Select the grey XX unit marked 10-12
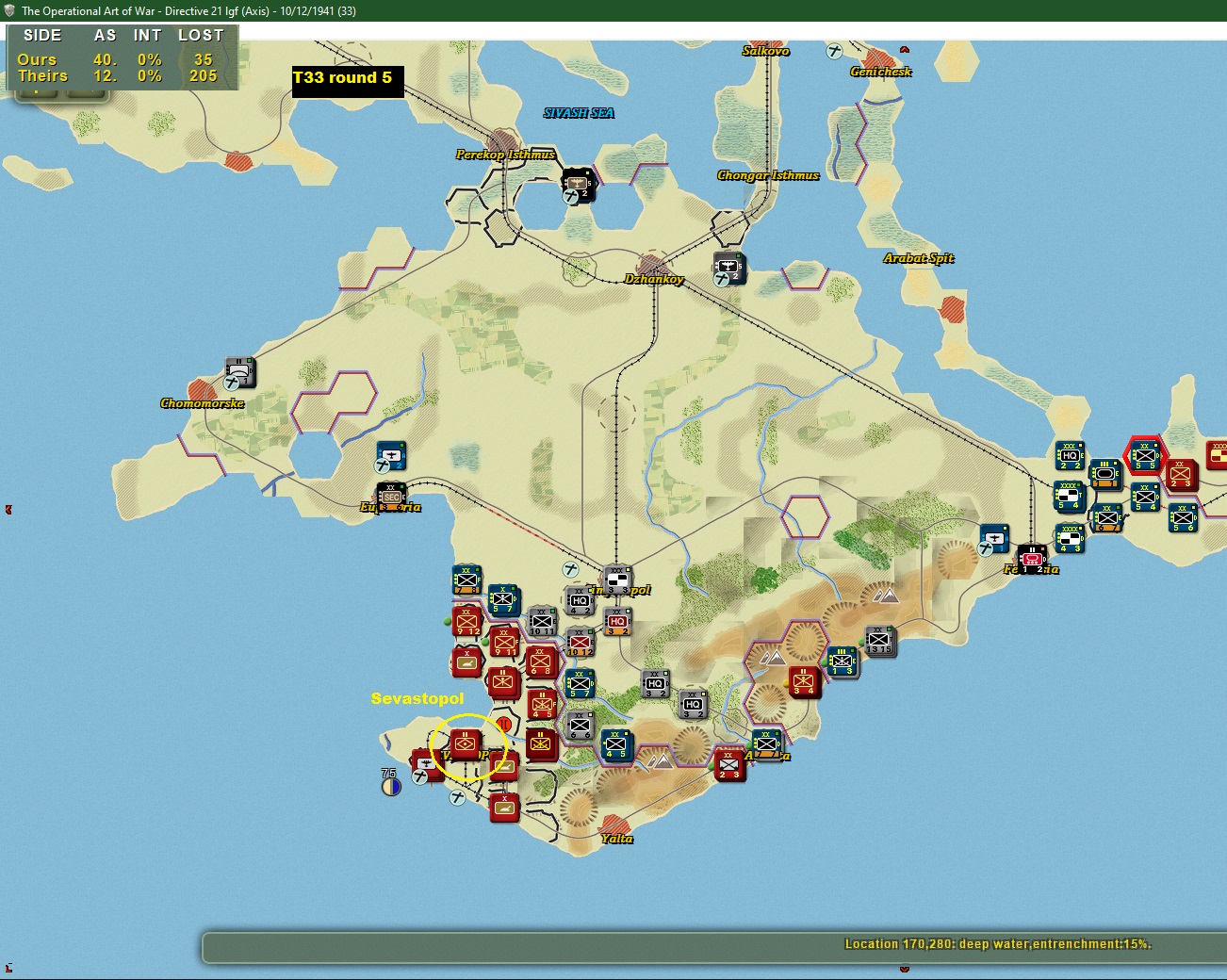Image resolution: width=1227 pixels, height=980 pixels. (x=580, y=643)
